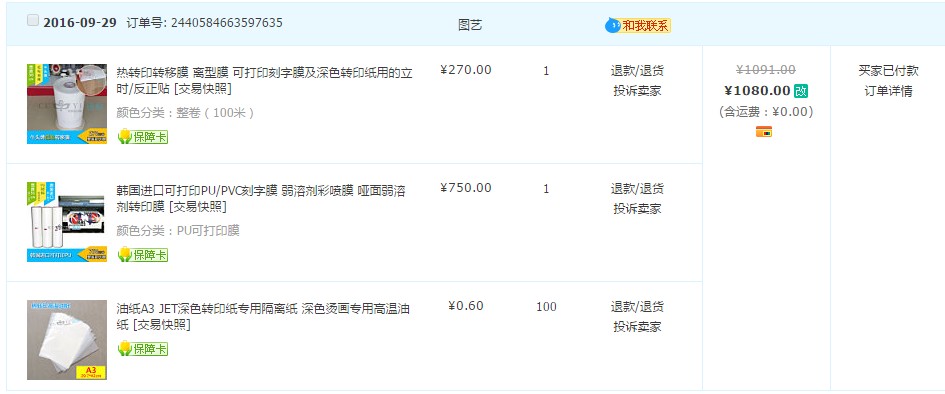Open 韩国进口可打印PU product thumbnail
This screenshot has width=945, height=394.
[67, 222]
